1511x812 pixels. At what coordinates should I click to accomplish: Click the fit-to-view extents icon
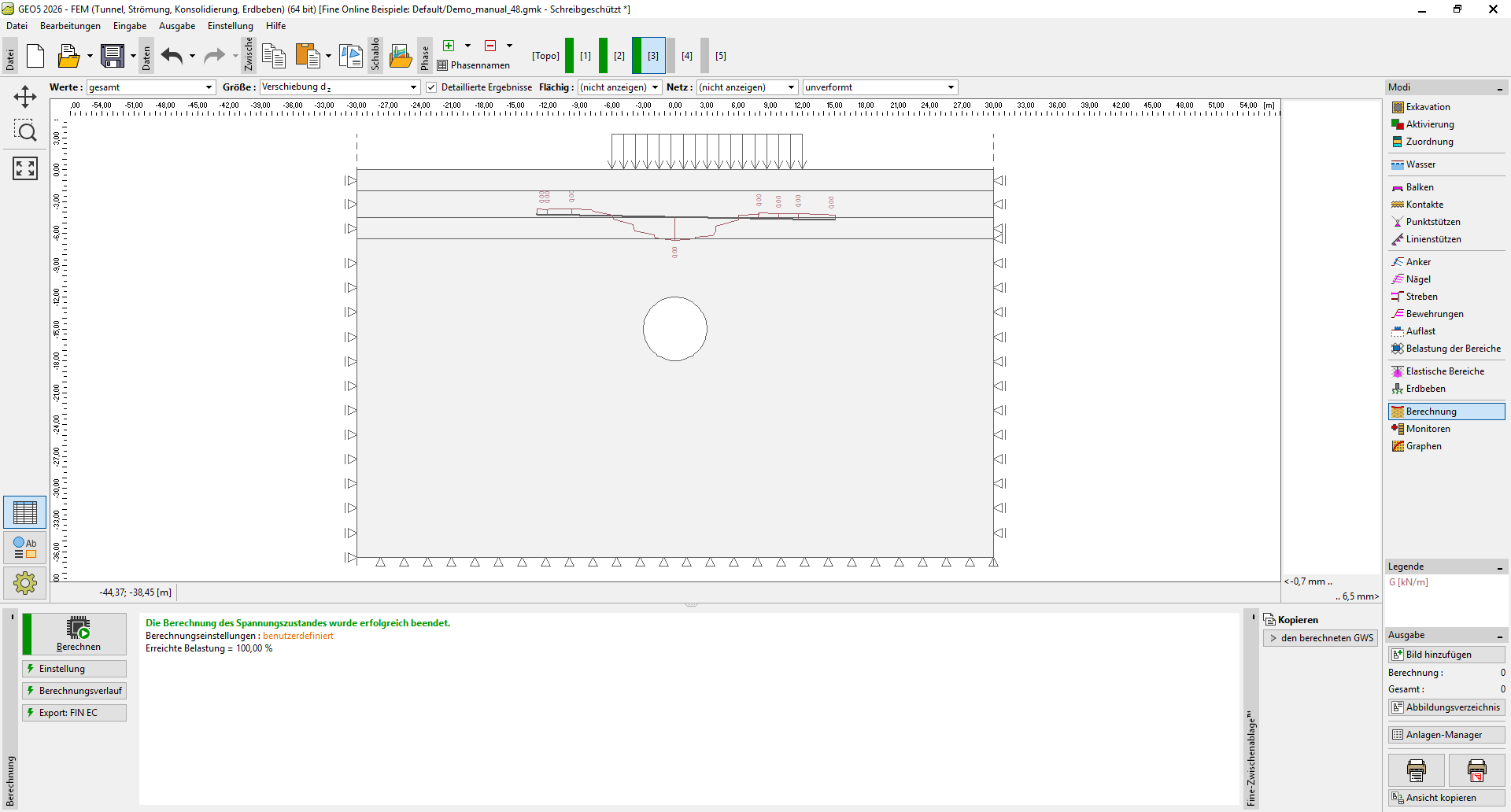tap(25, 168)
